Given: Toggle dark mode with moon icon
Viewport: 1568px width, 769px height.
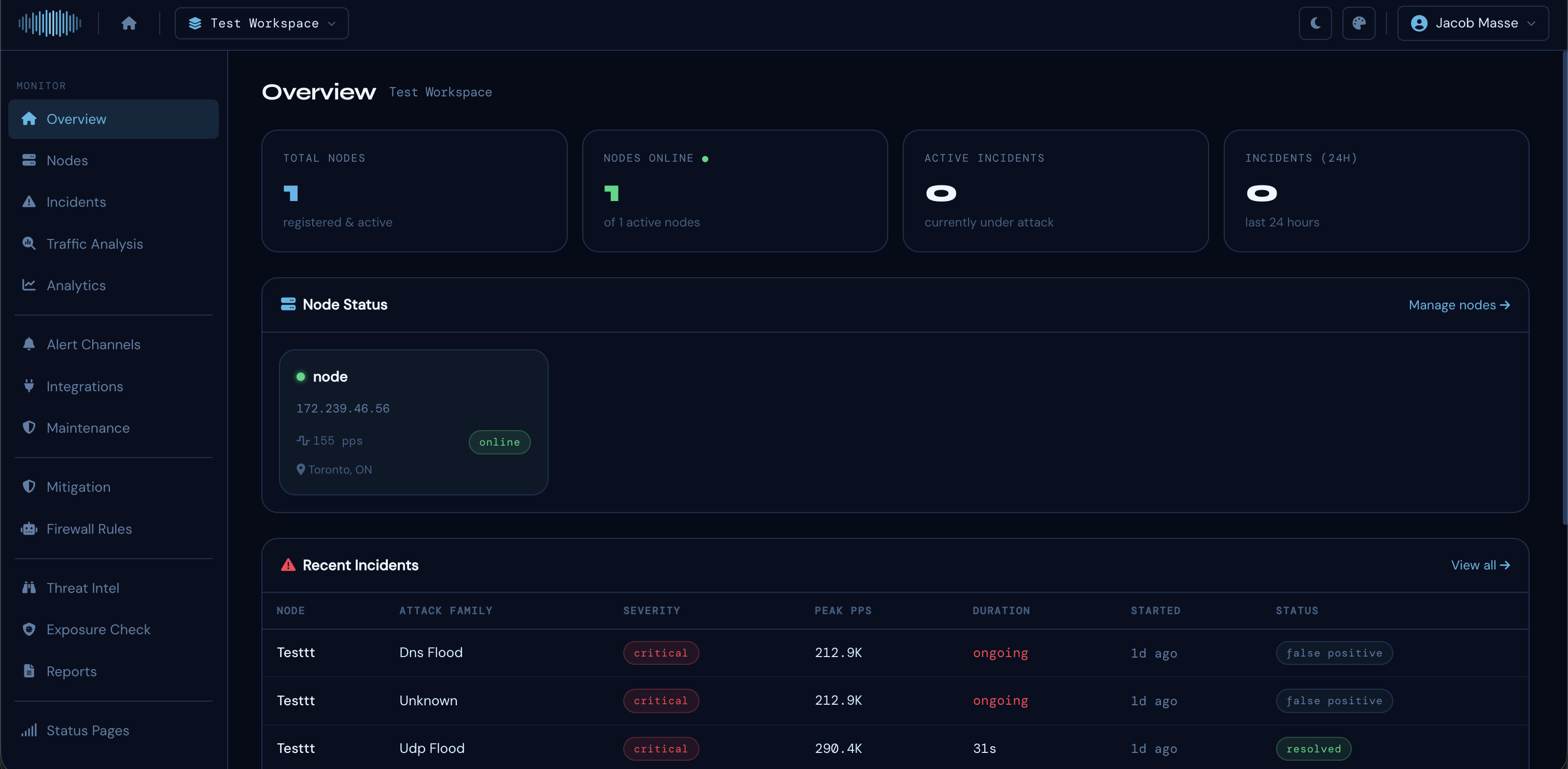Looking at the screenshot, I should (1315, 23).
